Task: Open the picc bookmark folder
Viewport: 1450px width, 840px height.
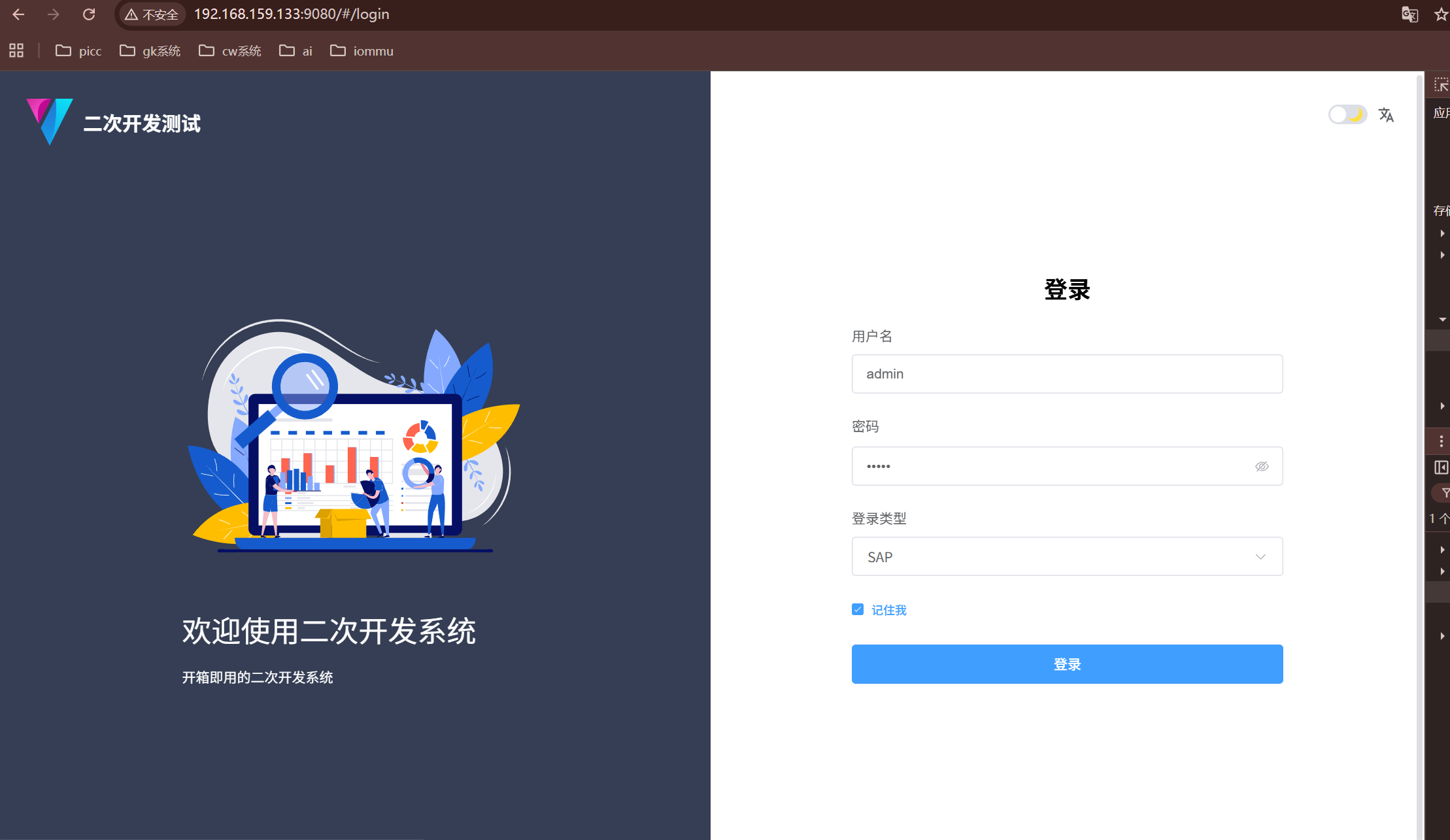Action: (78, 50)
